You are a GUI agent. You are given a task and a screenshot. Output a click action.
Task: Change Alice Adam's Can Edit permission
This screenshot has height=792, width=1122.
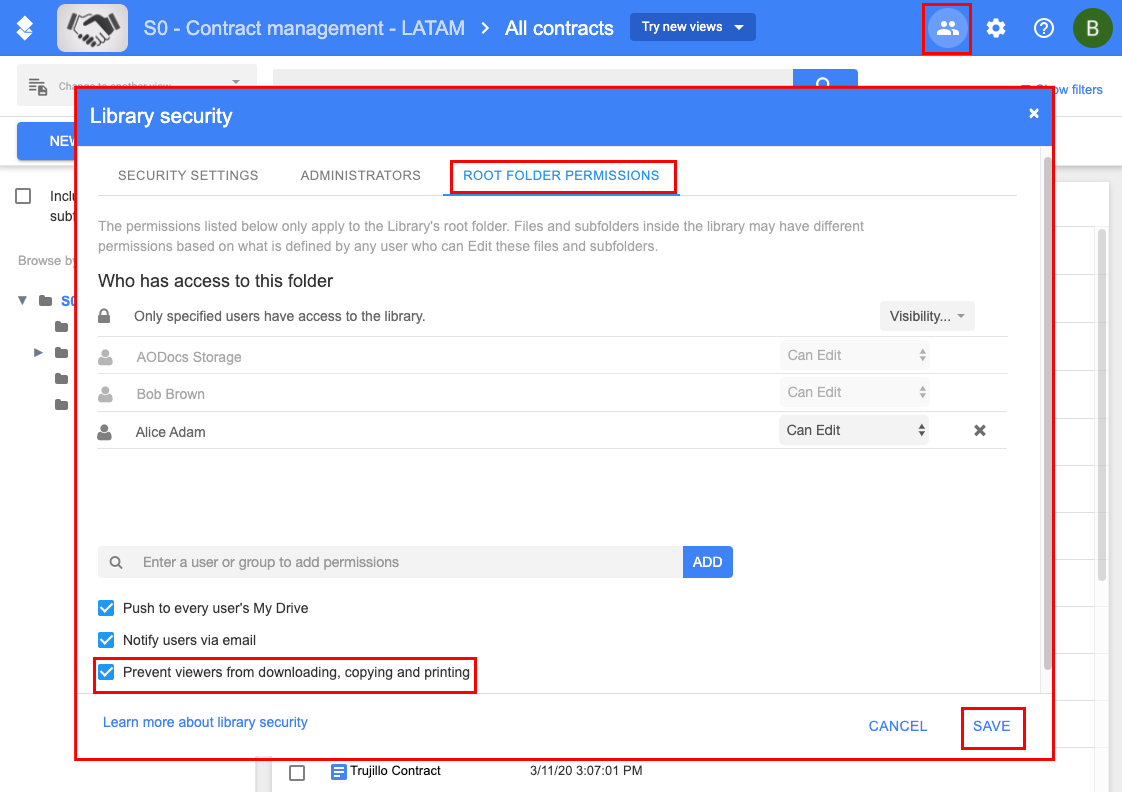click(854, 430)
